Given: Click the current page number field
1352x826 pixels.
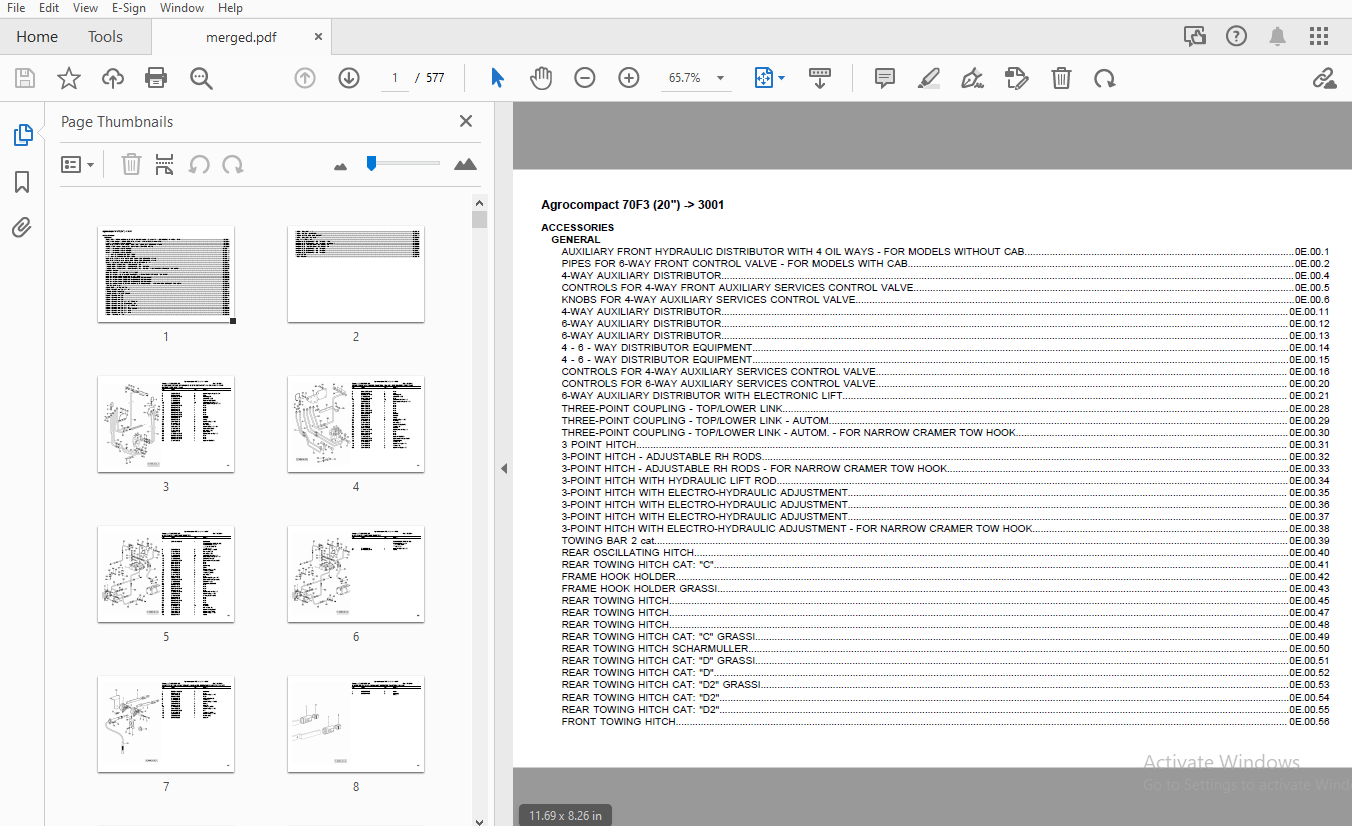Looking at the screenshot, I should (x=395, y=78).
